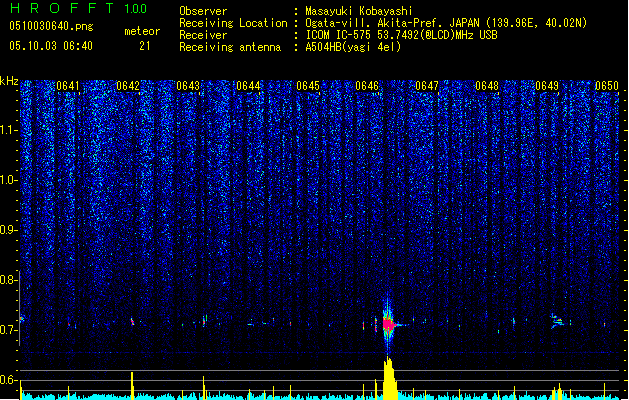Click the 0650 time marker
This screenshot has width=629, height=400.
(x=607, y=86)
